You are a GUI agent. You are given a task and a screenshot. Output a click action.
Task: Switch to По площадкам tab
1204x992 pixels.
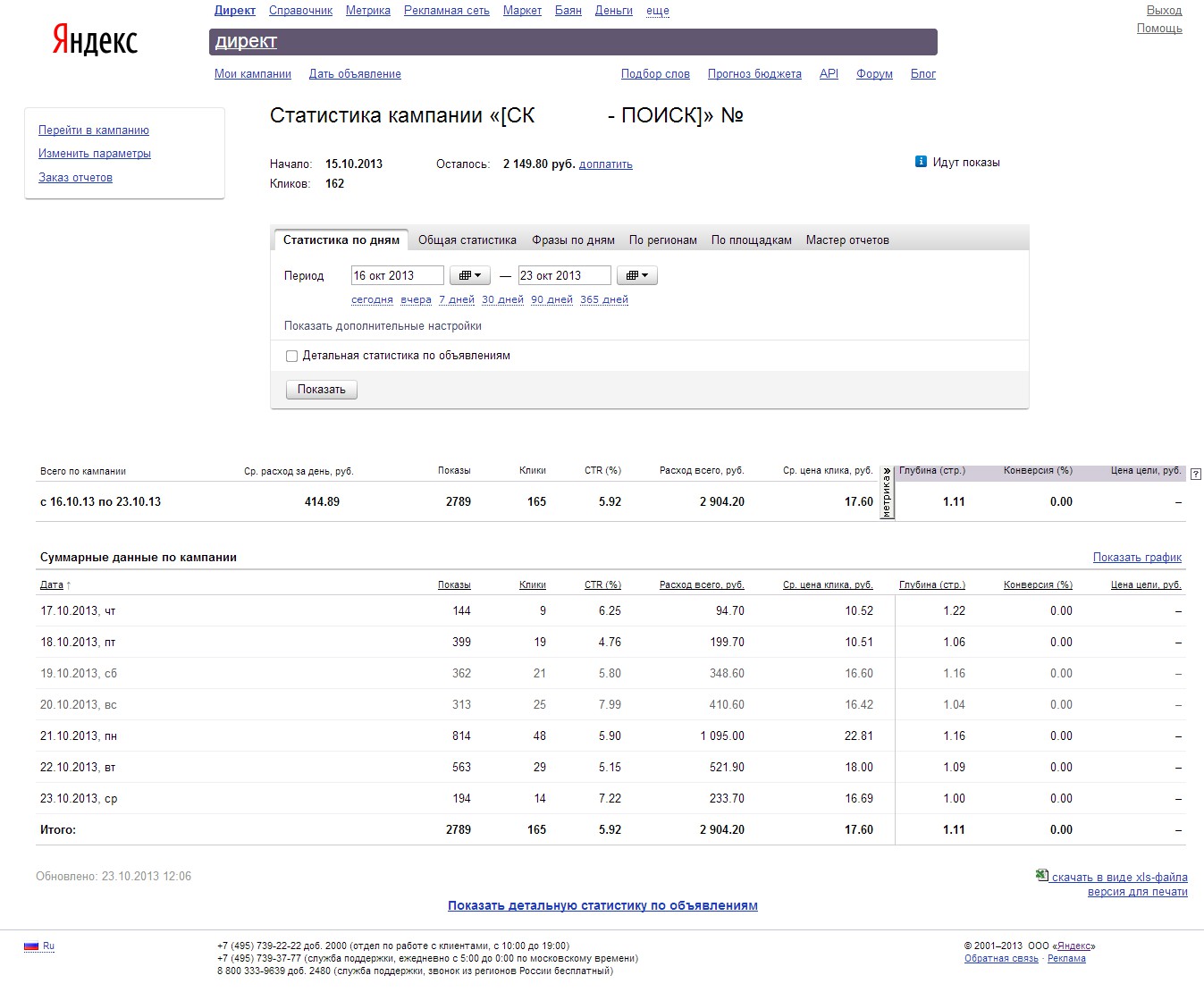point(752,240)
